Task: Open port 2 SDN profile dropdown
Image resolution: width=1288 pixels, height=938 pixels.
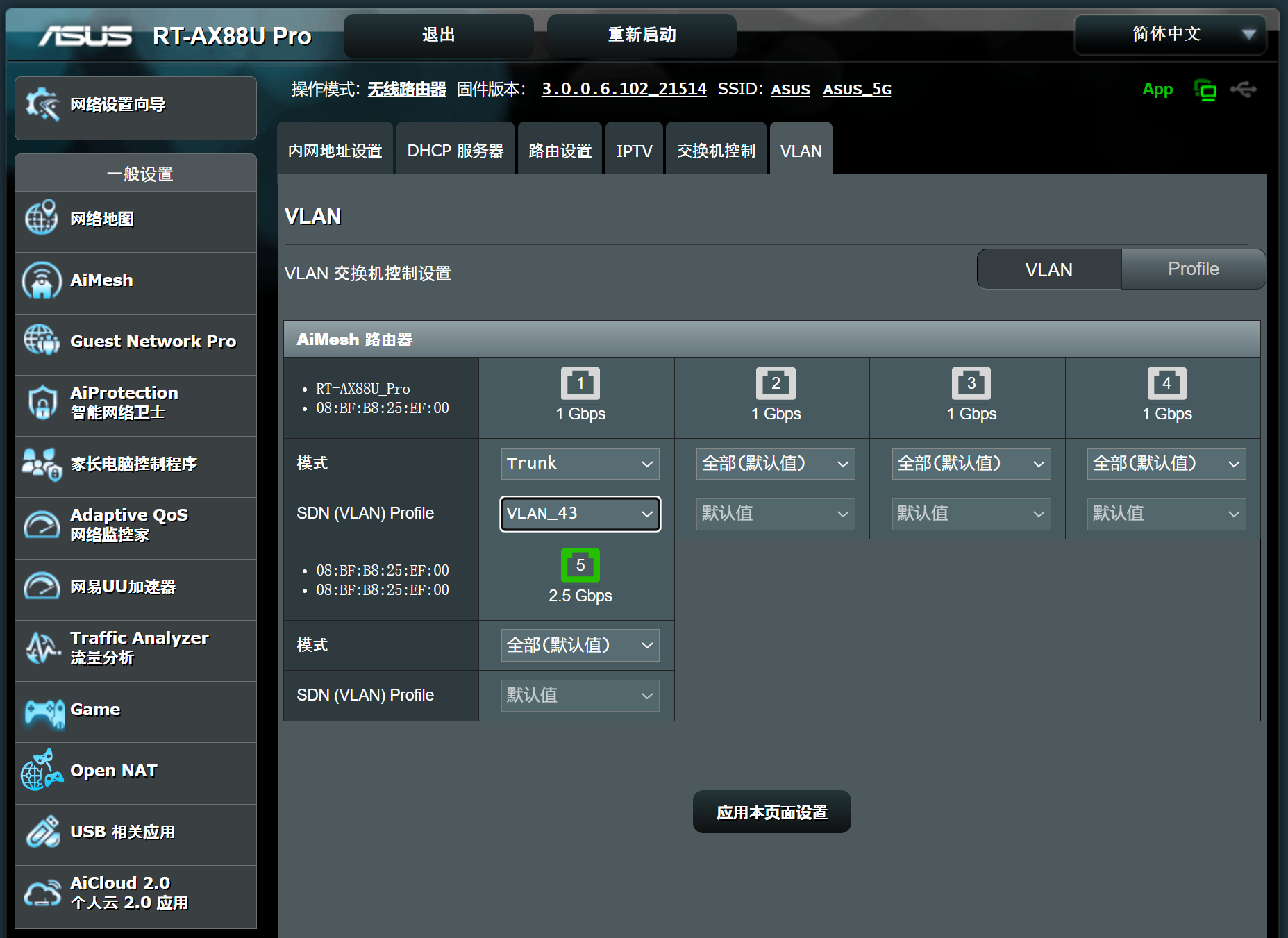Action: pyautogui.click(x=776, y=514)
